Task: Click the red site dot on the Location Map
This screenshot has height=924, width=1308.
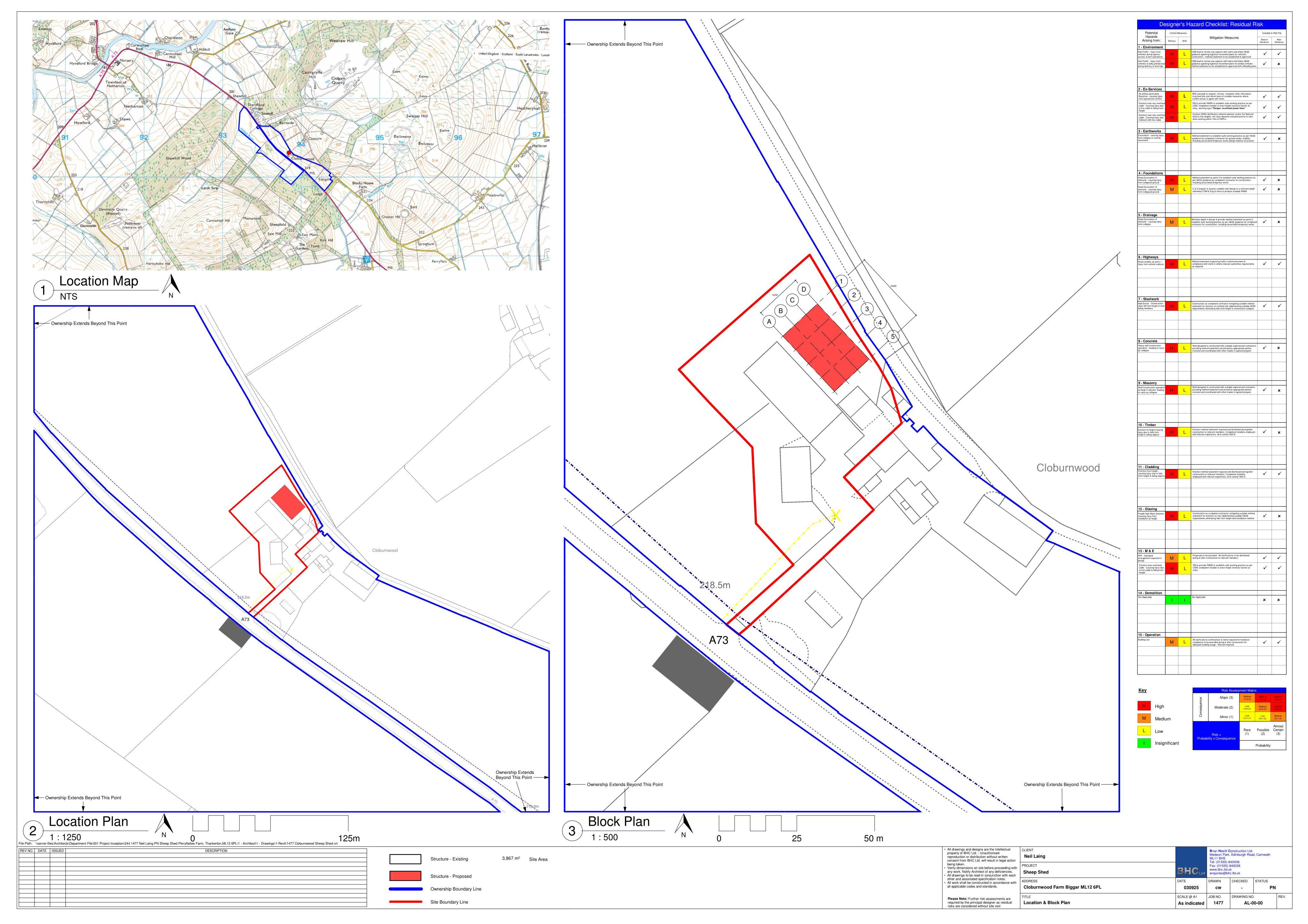Action: click(x=289, y=153)
